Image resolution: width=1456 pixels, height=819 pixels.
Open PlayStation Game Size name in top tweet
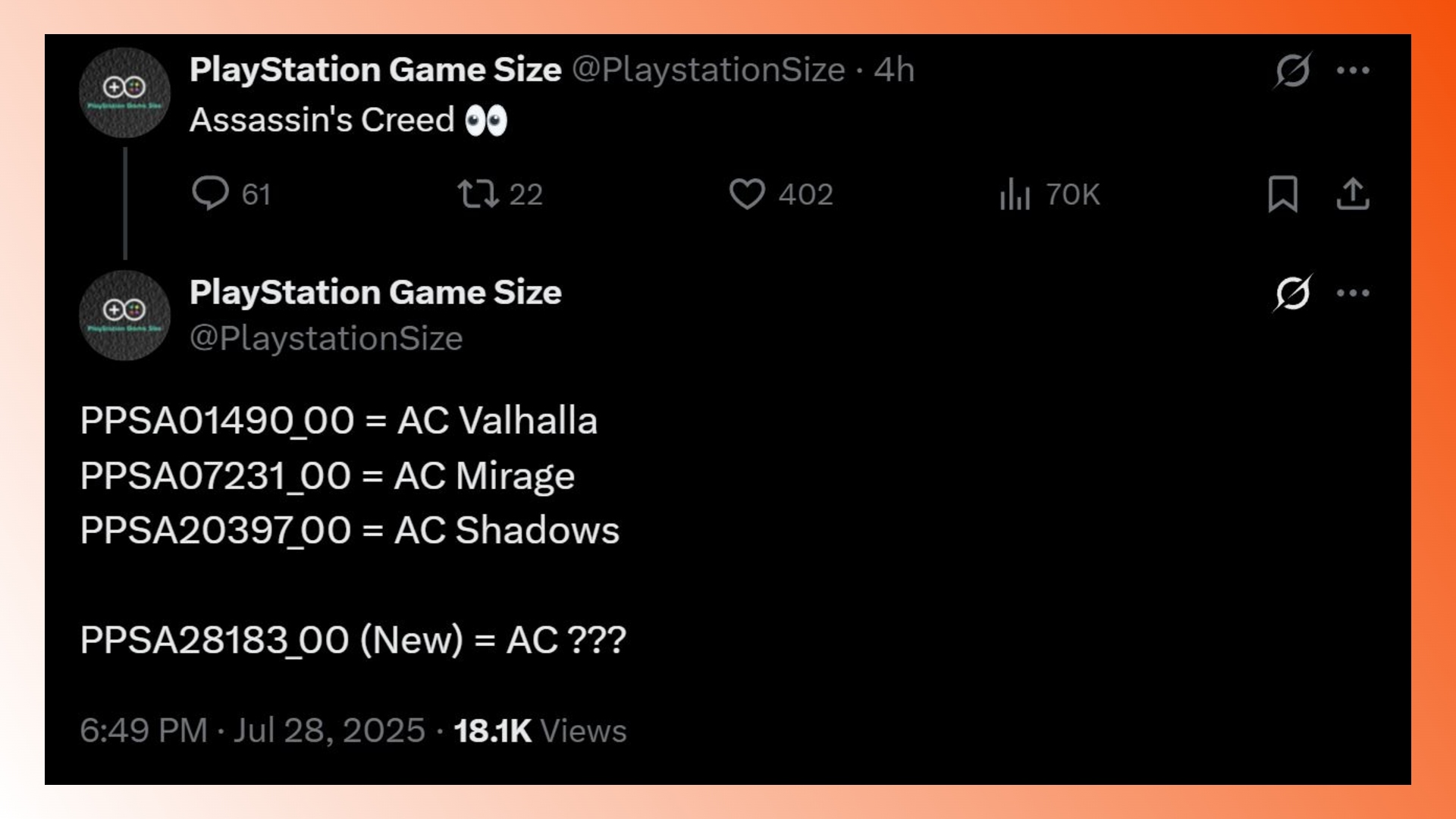point(375,70)
